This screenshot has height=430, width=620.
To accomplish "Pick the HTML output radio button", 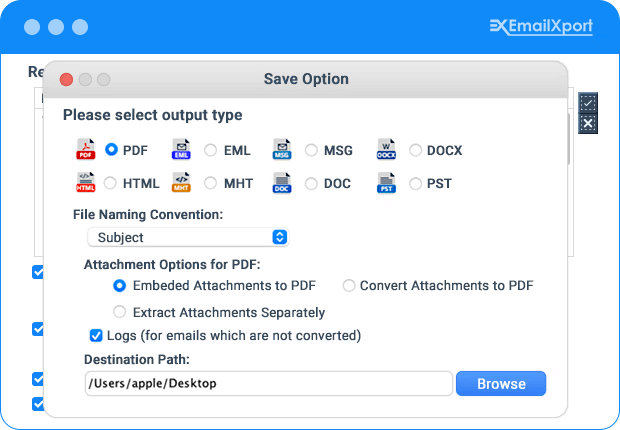I will [110, 183].
